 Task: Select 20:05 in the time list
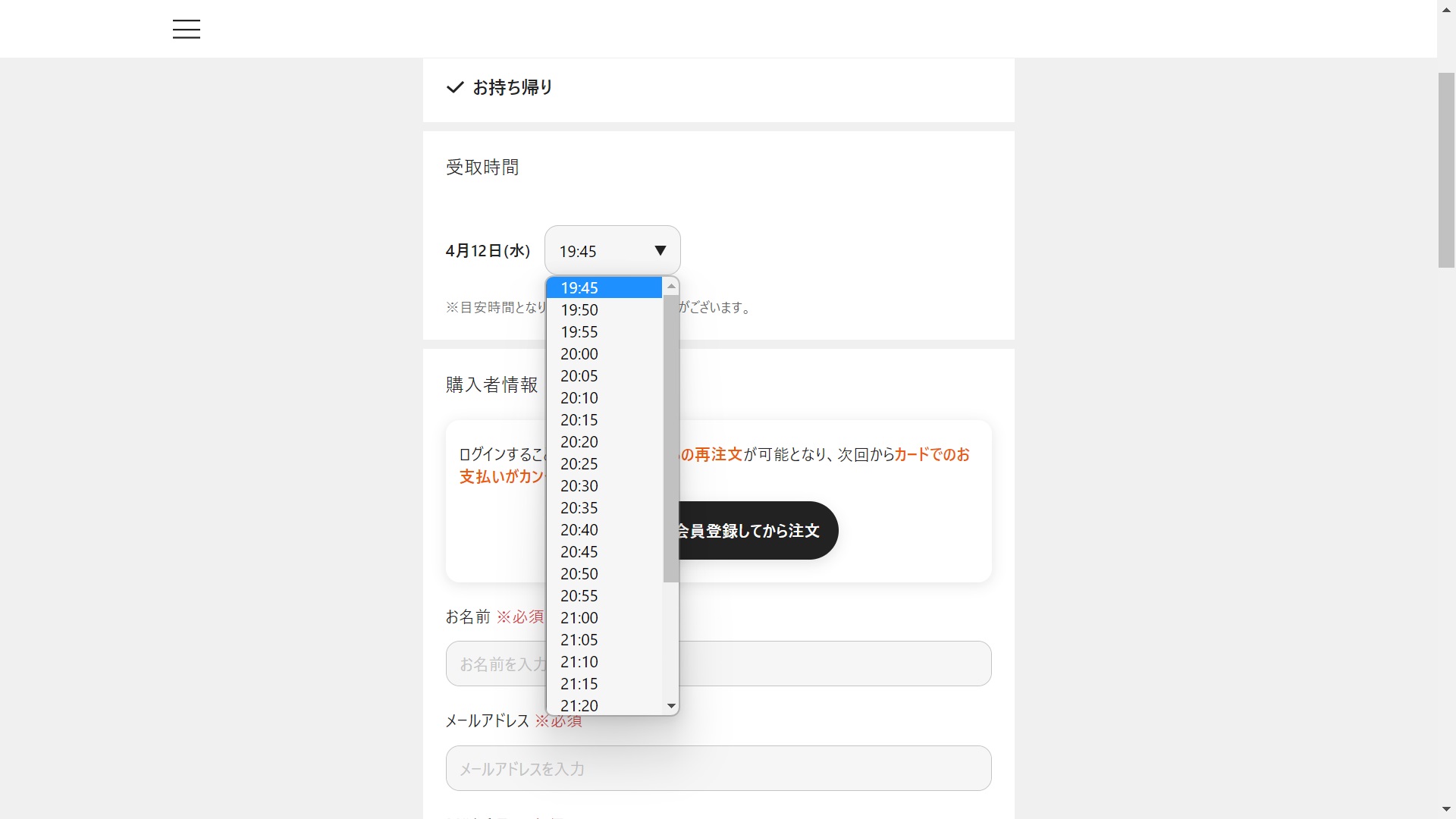[x=604, y=375]
